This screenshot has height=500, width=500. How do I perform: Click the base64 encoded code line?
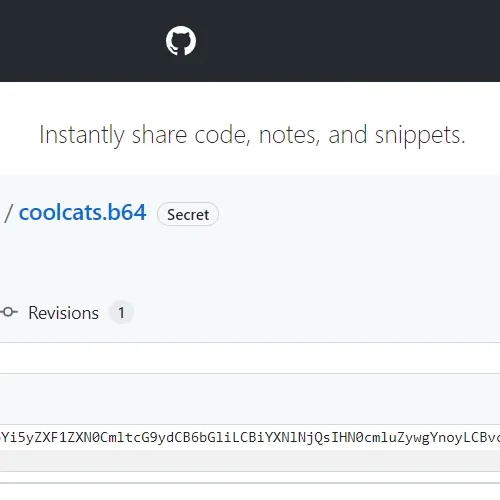click(x=250, y=437)
